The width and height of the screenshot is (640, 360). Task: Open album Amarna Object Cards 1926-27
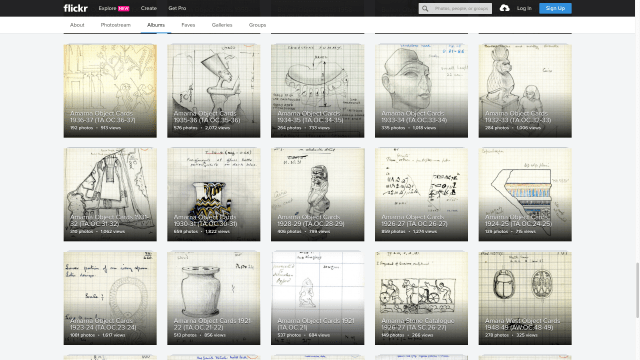click(421, 194)
